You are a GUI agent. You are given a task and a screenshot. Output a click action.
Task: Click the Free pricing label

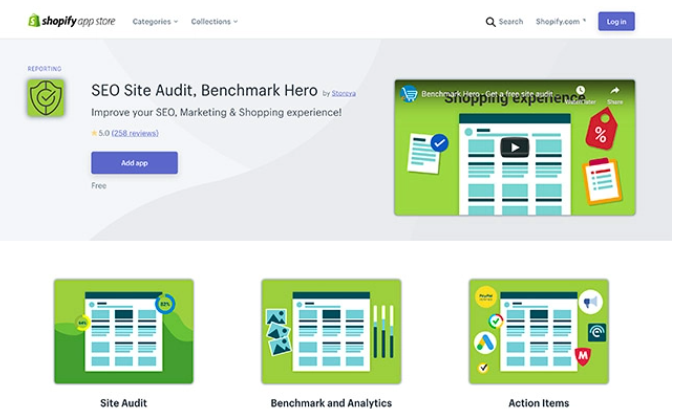pyautogui.click(x=99, y=186)
